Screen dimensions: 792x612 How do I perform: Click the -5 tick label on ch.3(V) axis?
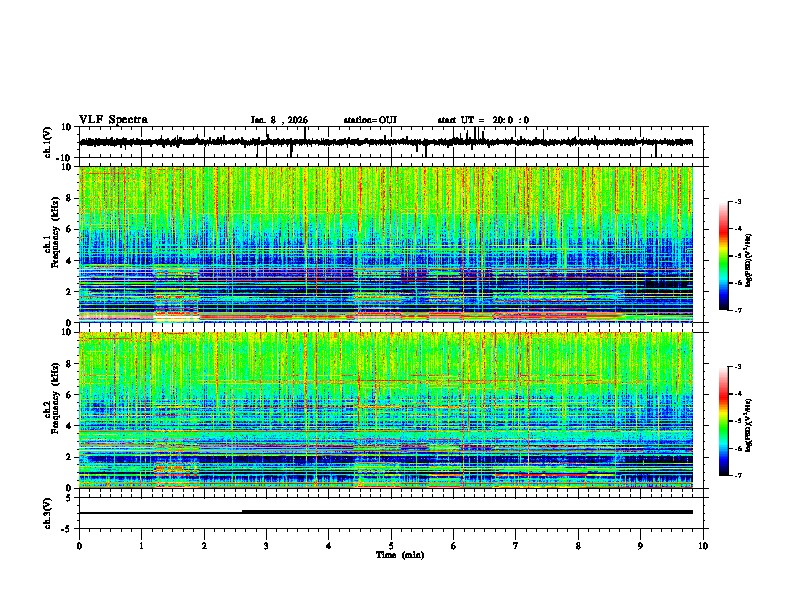pos(67,529)
